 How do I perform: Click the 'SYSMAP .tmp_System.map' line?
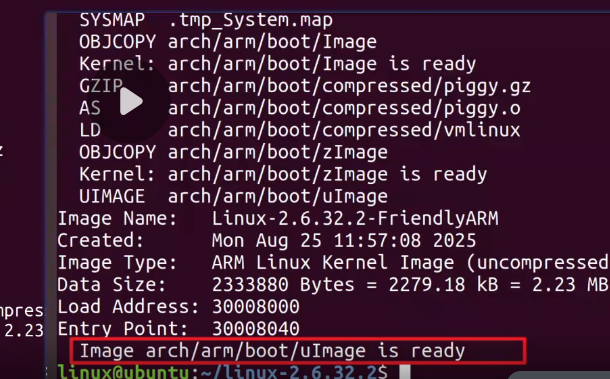[206, 20]
